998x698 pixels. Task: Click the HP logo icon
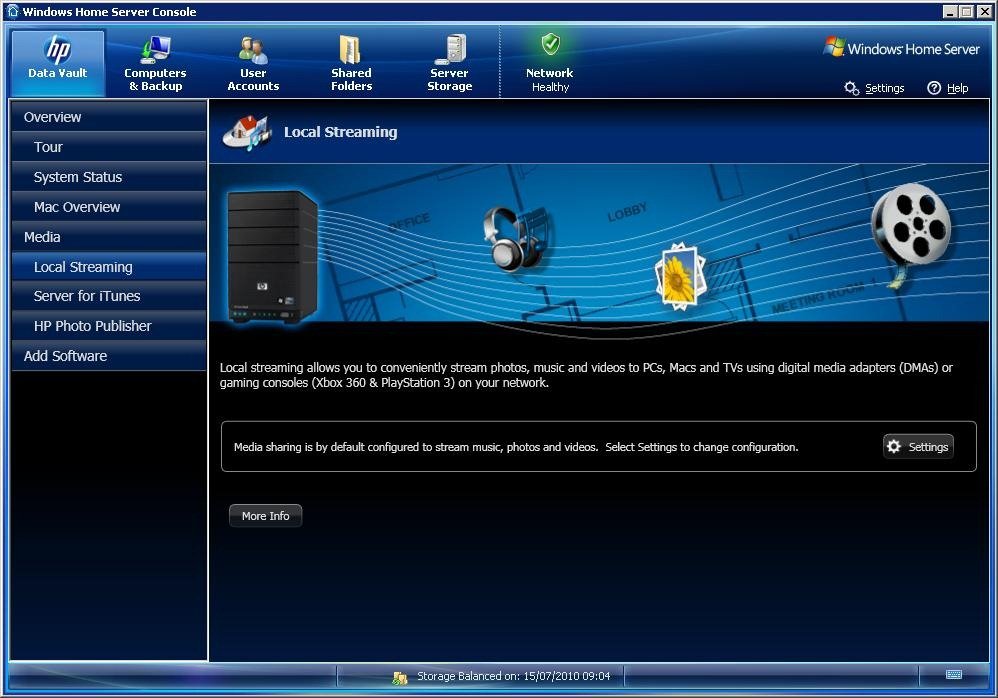pyautogui.click(x=58, y=50)
